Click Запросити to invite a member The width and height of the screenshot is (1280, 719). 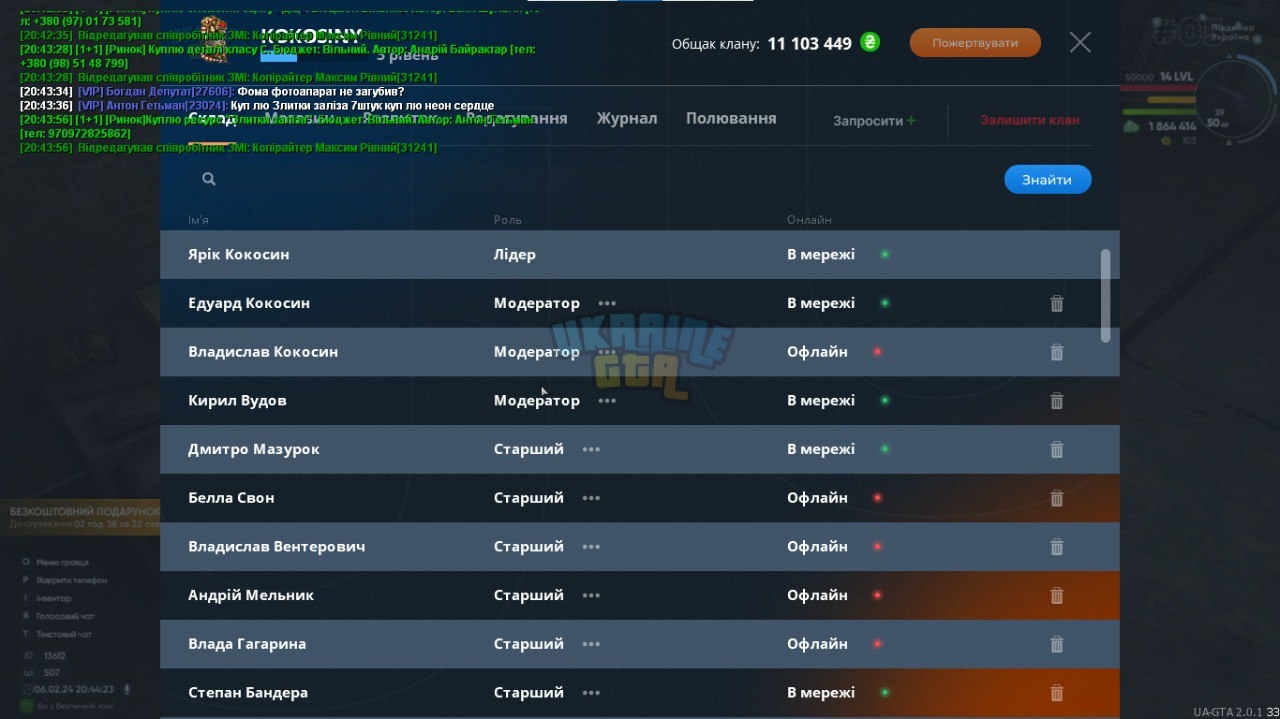click(868, 121)
